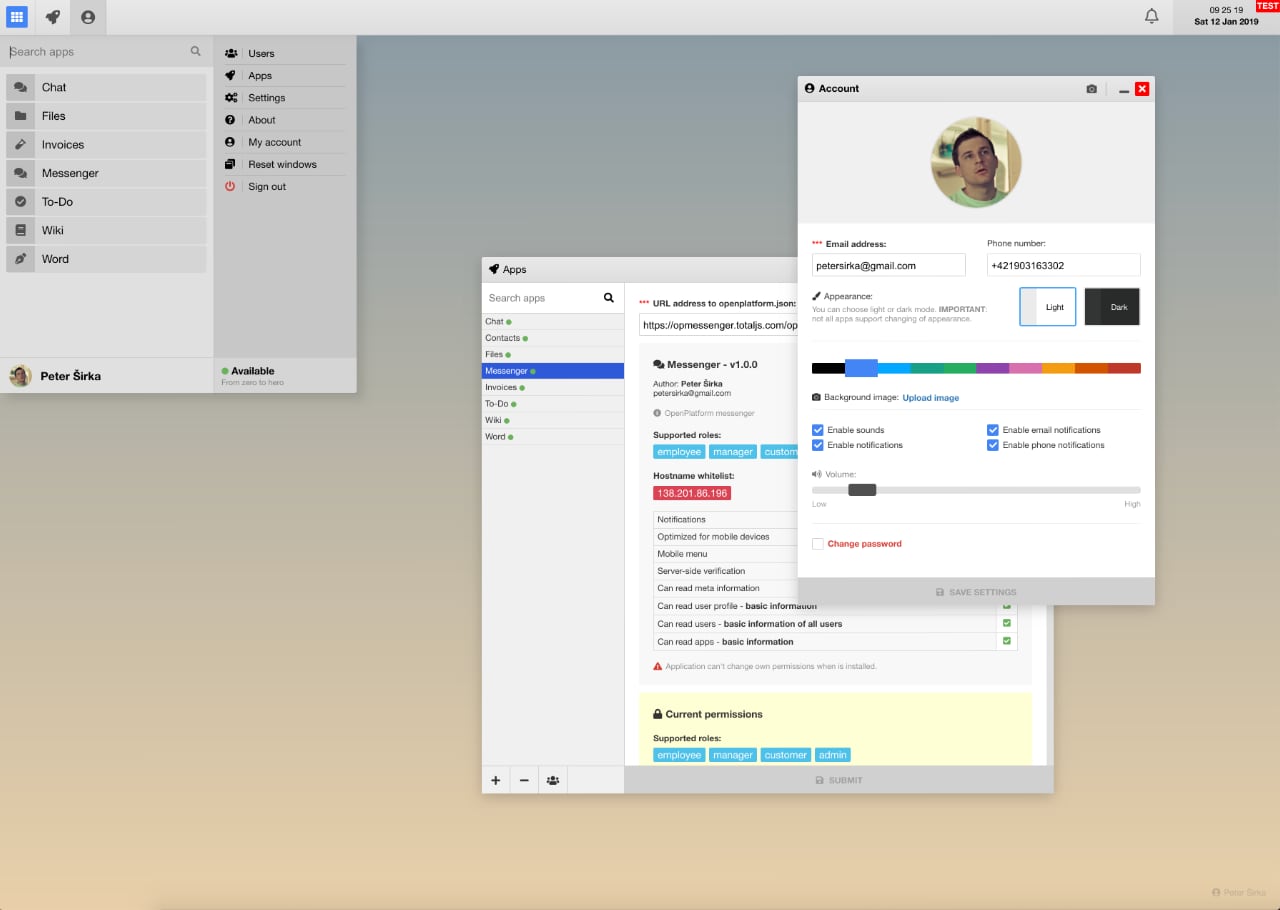Screen dimensions: 1280x910
Task: Open the app launcher grid icon
Action: pos(16,16)
